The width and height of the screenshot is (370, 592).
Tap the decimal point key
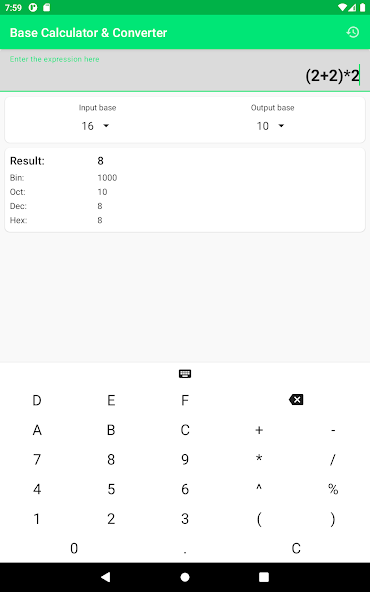click(x=185, y=548)
